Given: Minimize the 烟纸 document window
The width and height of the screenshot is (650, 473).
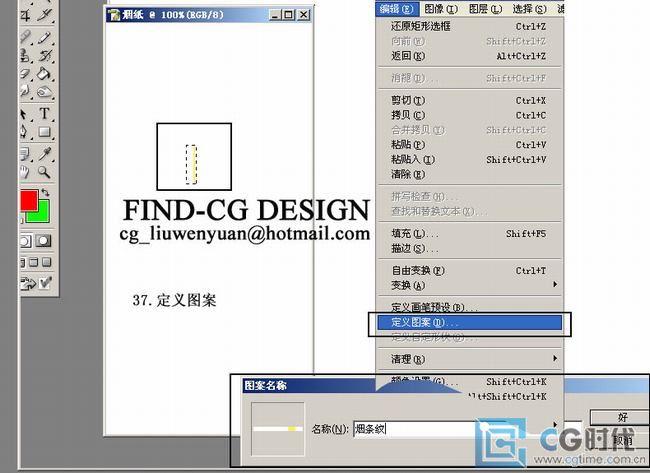Looking at the screenshot, I should click(x=275, y=15).
